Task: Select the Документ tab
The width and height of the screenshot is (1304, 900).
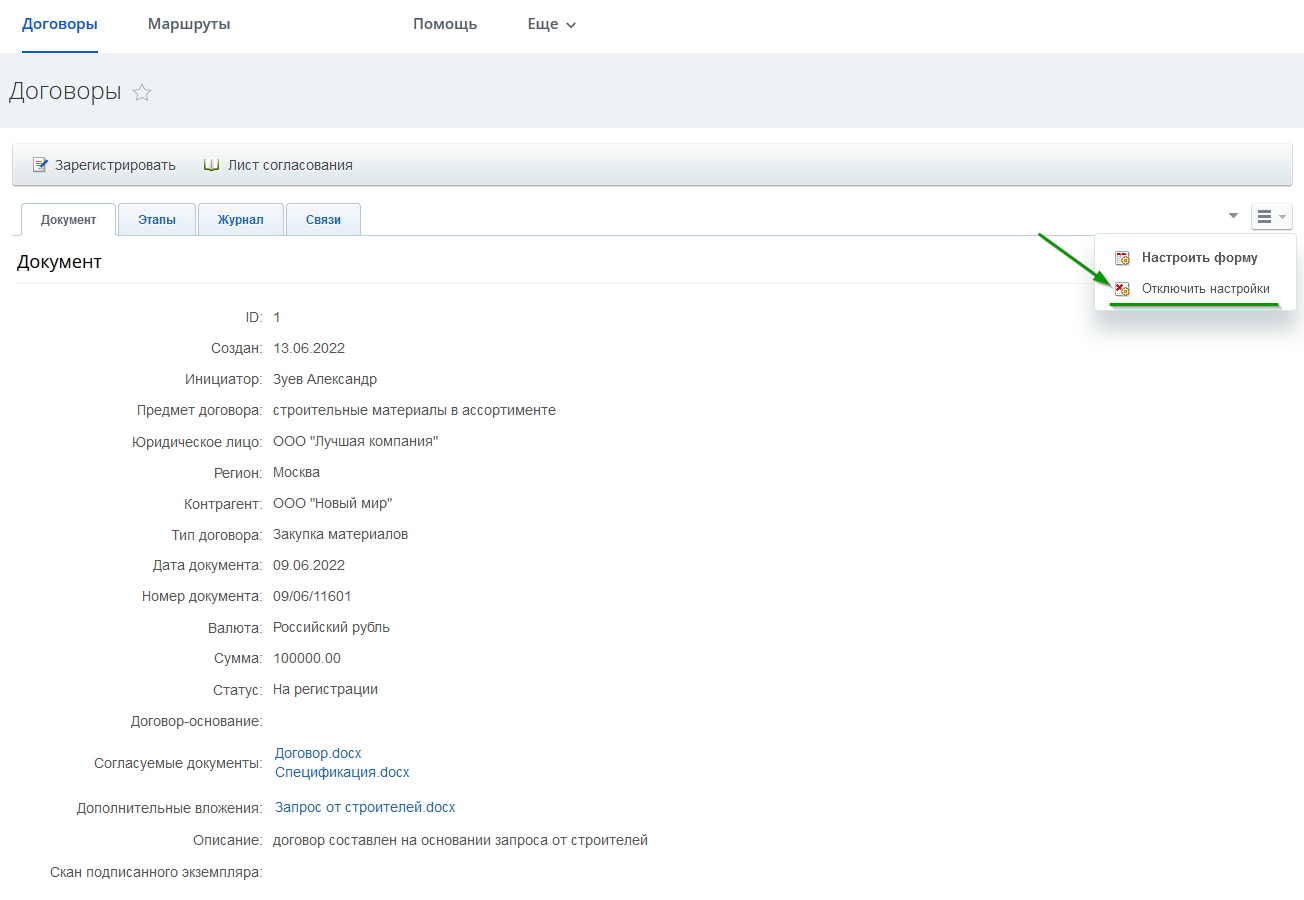Action: (68, 220)
